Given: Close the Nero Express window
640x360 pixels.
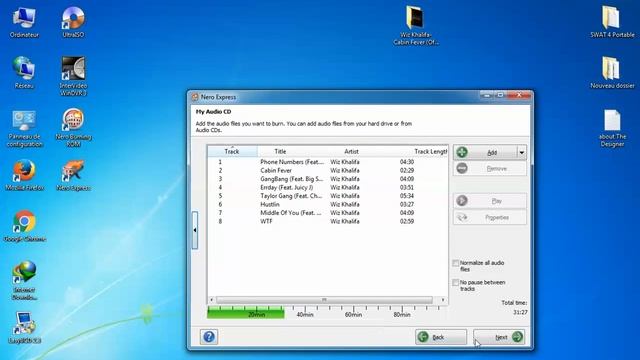Looking at the screenshot, I should pos(519,95).
